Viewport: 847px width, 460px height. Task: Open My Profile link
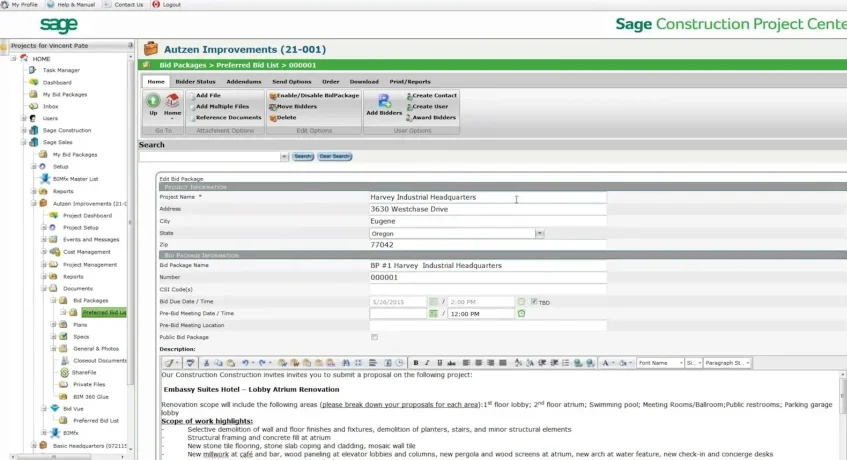pyautogui.click(x=24, y=4)
